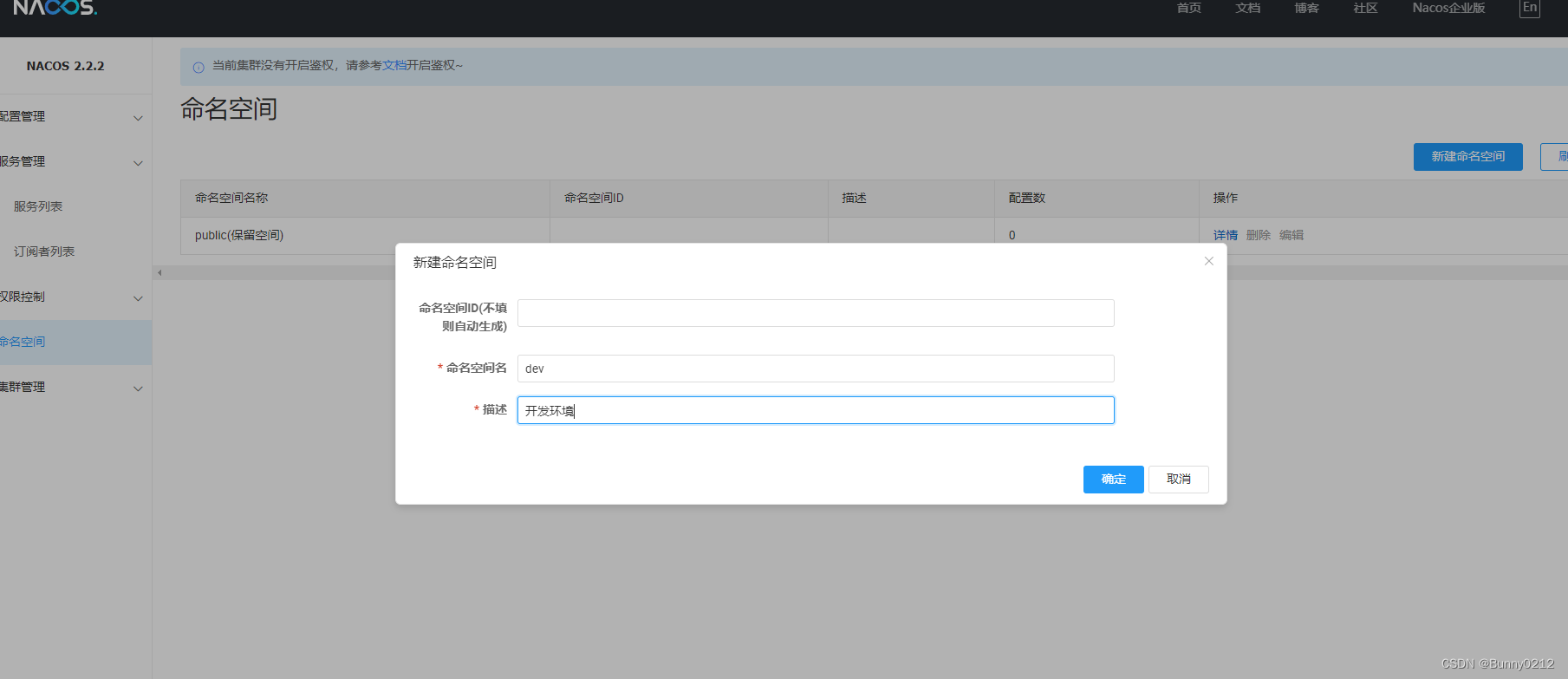Click the info icon in notice banner
The height and width of the screenshot is (679, 1568).
198,67
